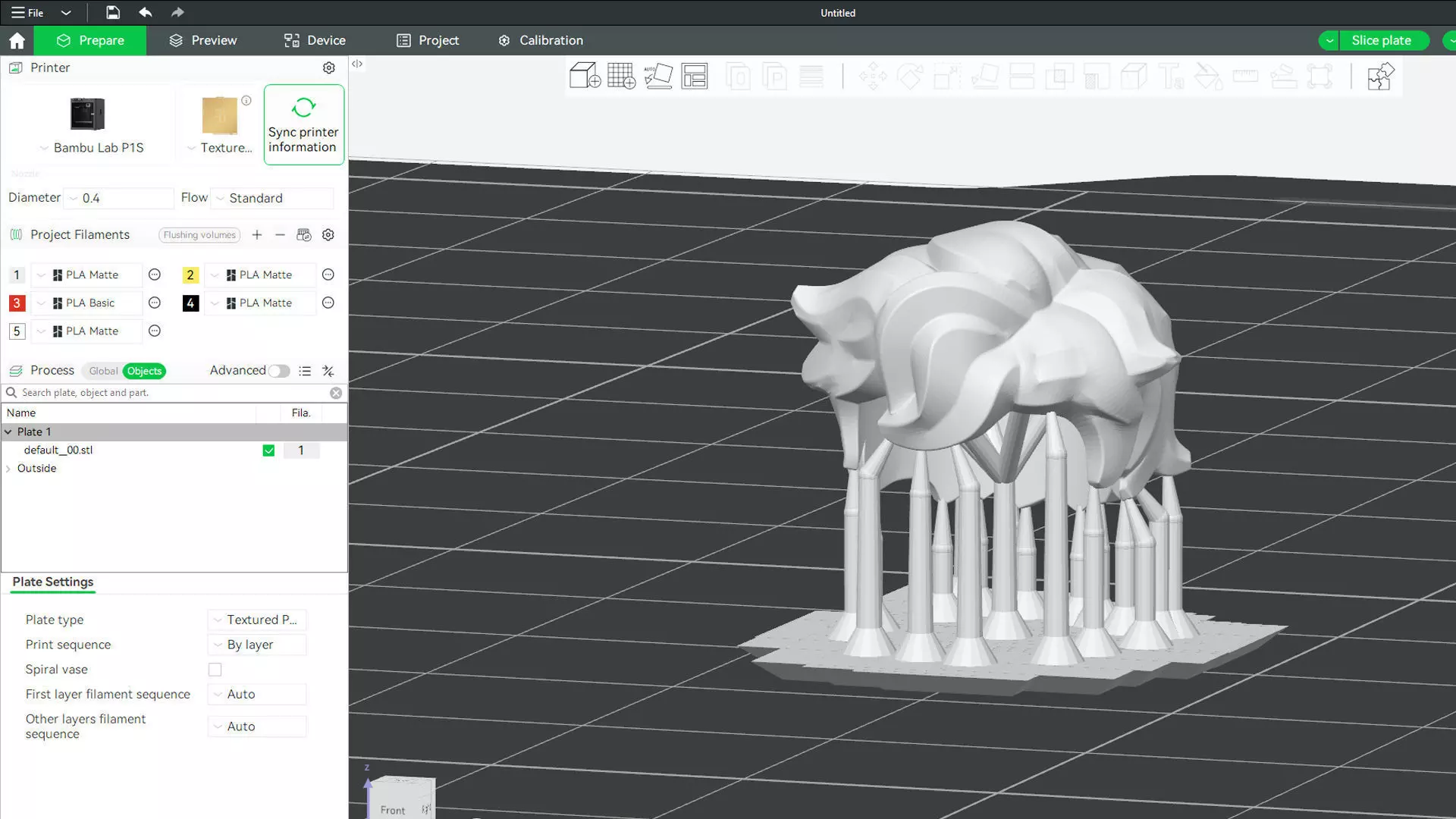
Task: Switch to the Preview tab
Action: 202,40
